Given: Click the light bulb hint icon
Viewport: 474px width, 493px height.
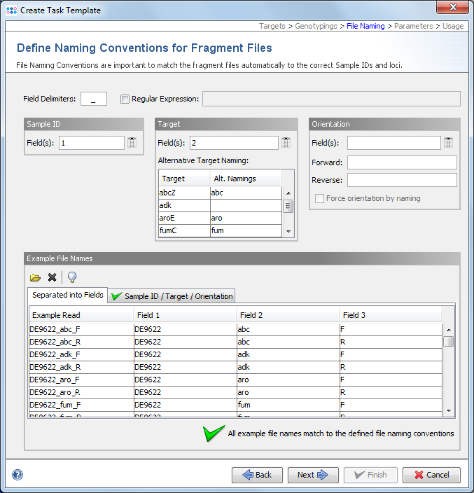Looking at the screenshot, I should coord(72,277).
